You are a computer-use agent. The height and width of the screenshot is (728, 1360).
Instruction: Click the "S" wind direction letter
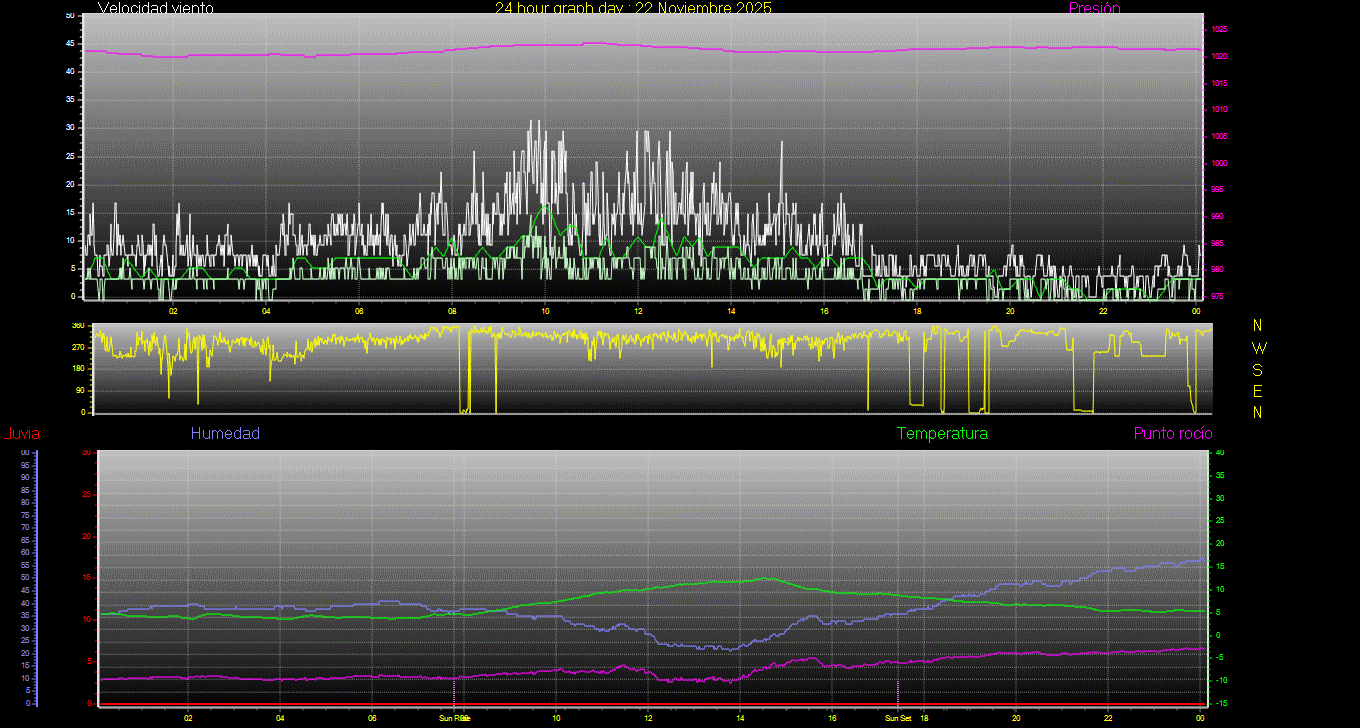pos(1258,369)
